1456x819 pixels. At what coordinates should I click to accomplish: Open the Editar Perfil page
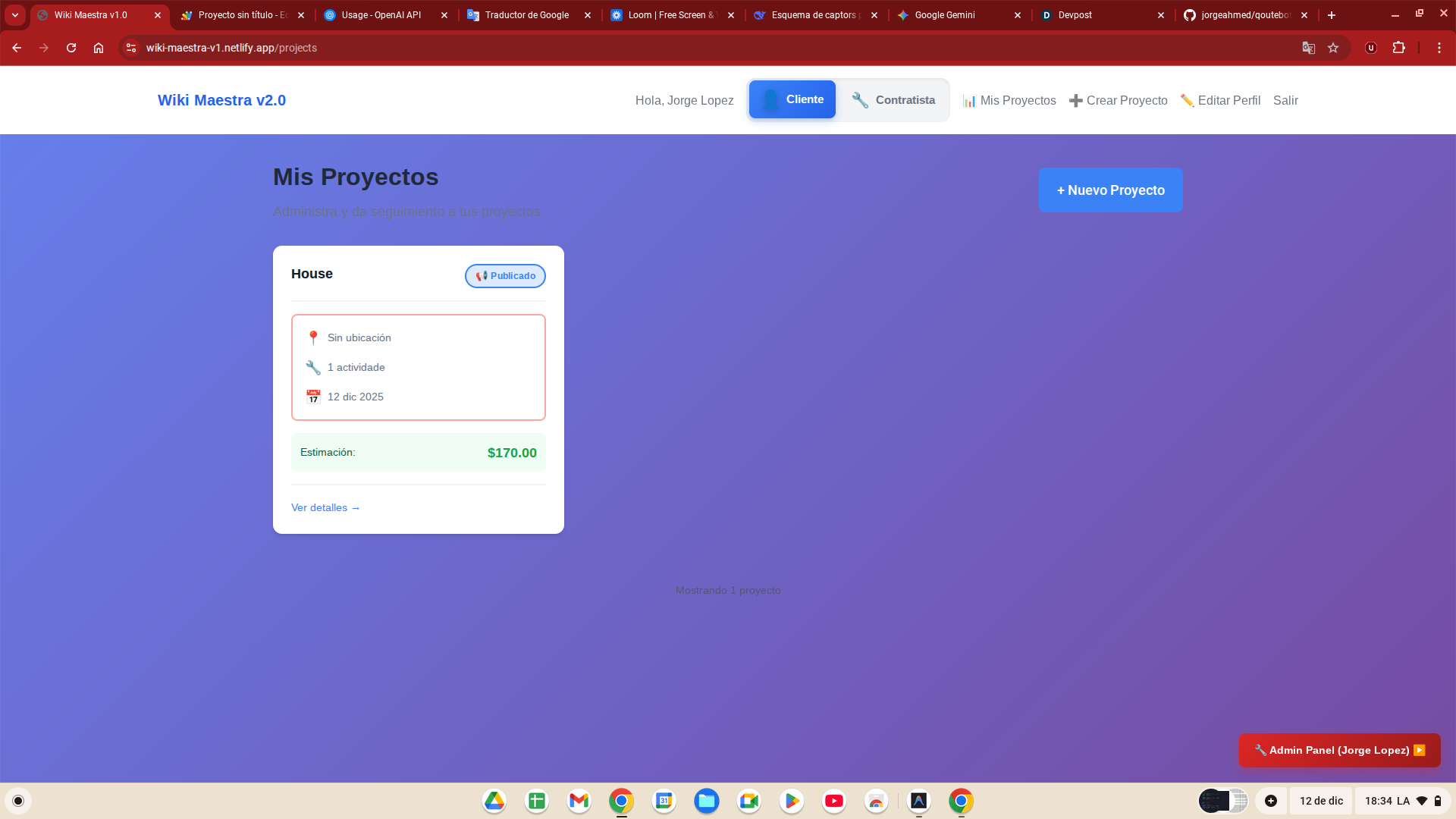click(1220, 100)
